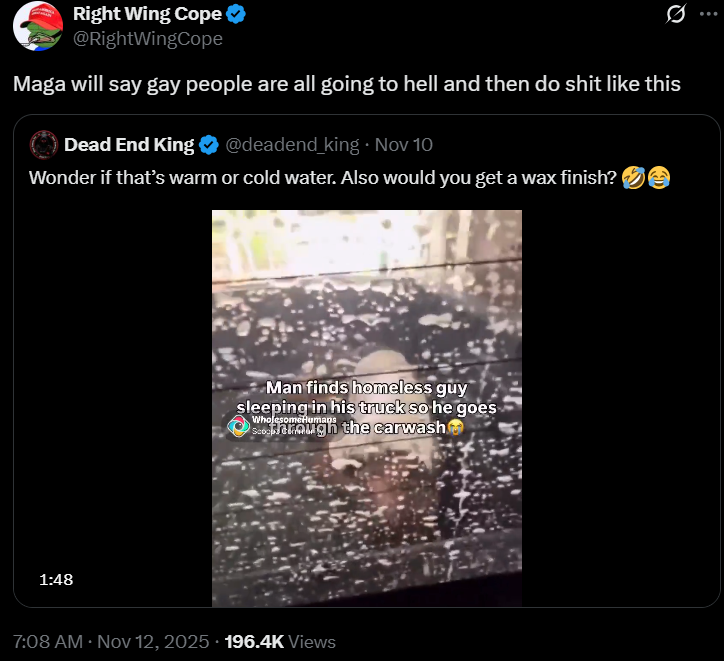Click the video caption about homeless guy
Image resolution: width=724 pixels, height=661 pixels.
(x=367, y=408)
